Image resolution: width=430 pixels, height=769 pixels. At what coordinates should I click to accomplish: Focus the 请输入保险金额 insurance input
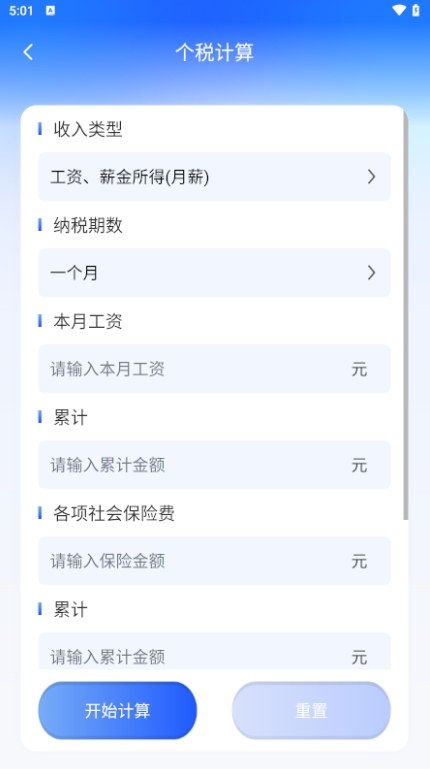[214, 561]
